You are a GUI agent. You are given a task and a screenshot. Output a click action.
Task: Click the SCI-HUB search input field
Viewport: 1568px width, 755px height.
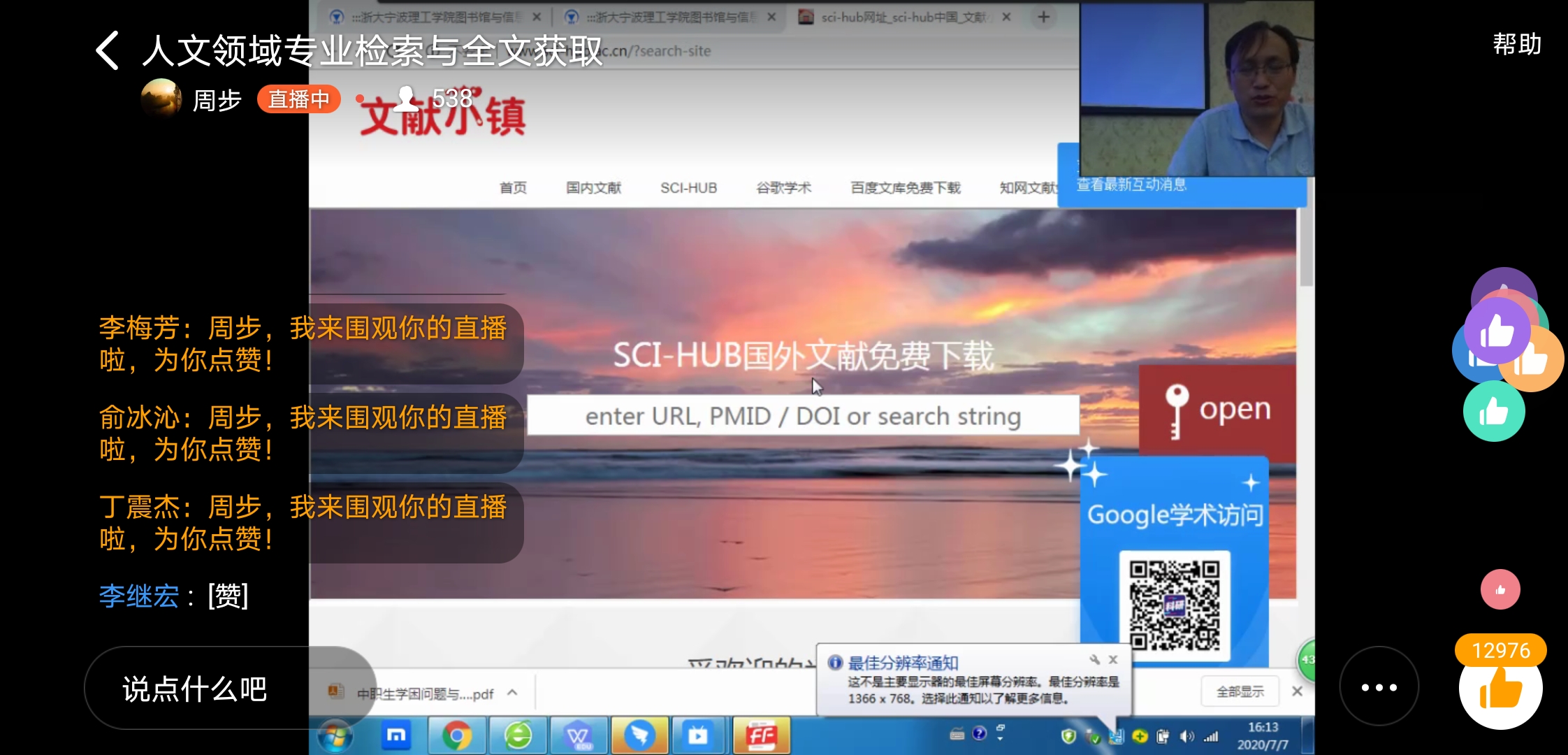point(803,416)
